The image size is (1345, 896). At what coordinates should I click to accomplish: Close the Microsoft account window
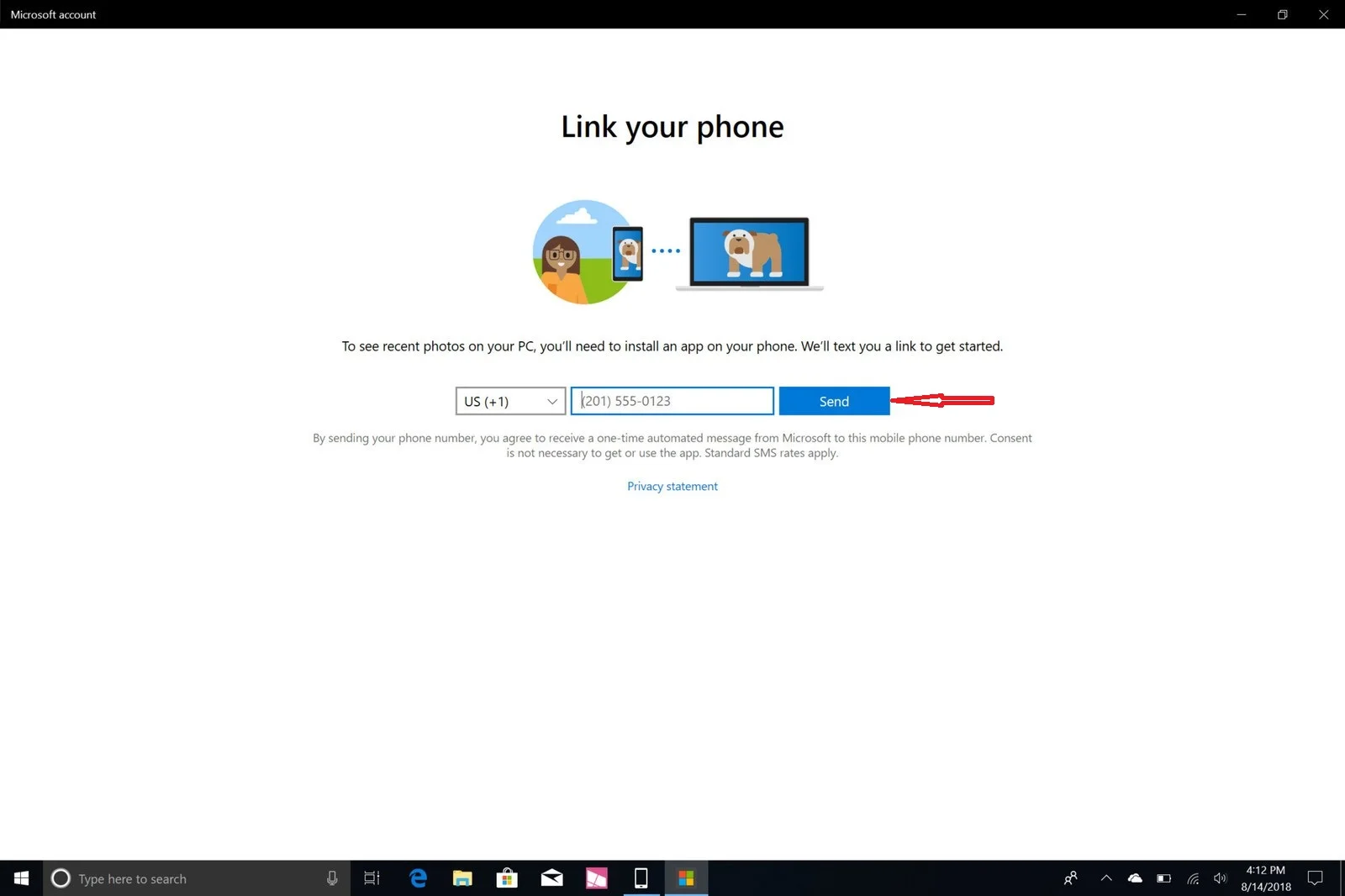pos(1324,14)
